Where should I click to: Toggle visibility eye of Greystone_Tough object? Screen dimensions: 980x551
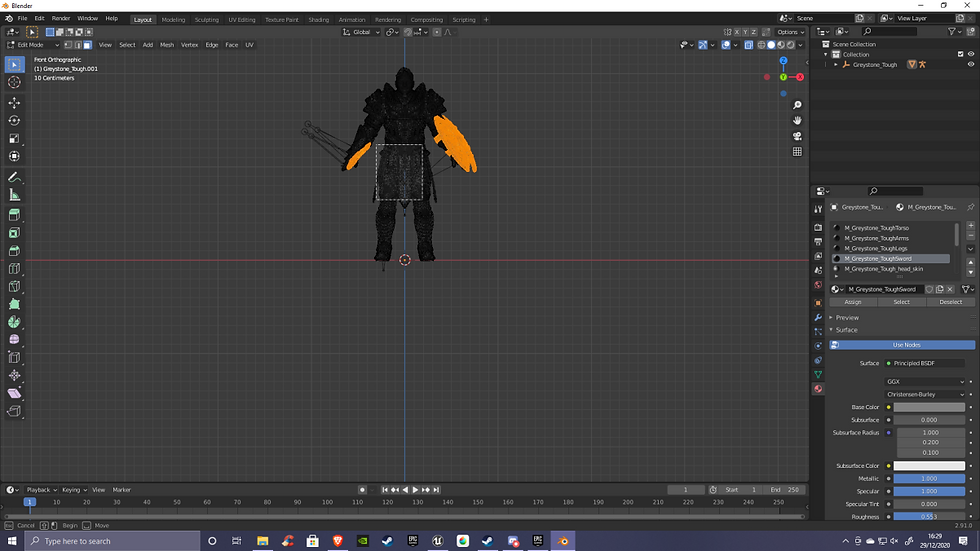(x=971, y=64)
